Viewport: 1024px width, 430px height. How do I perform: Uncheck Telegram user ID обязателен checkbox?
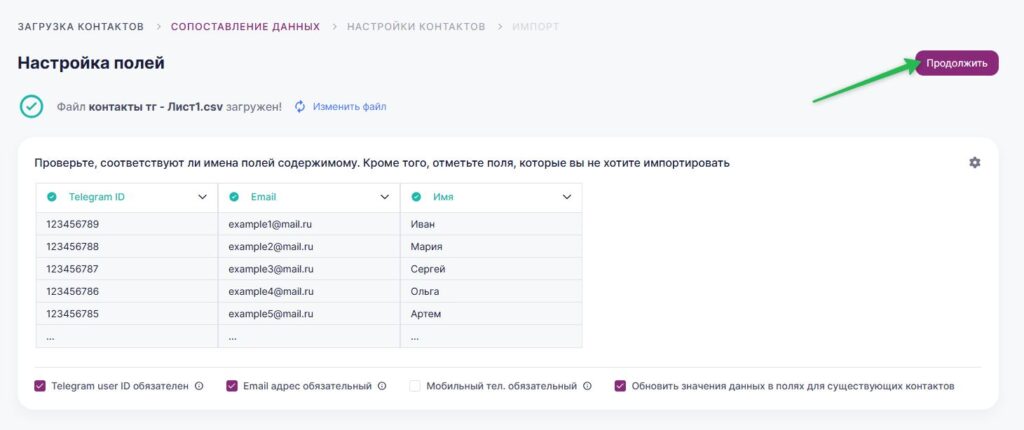tap(40, 386)
